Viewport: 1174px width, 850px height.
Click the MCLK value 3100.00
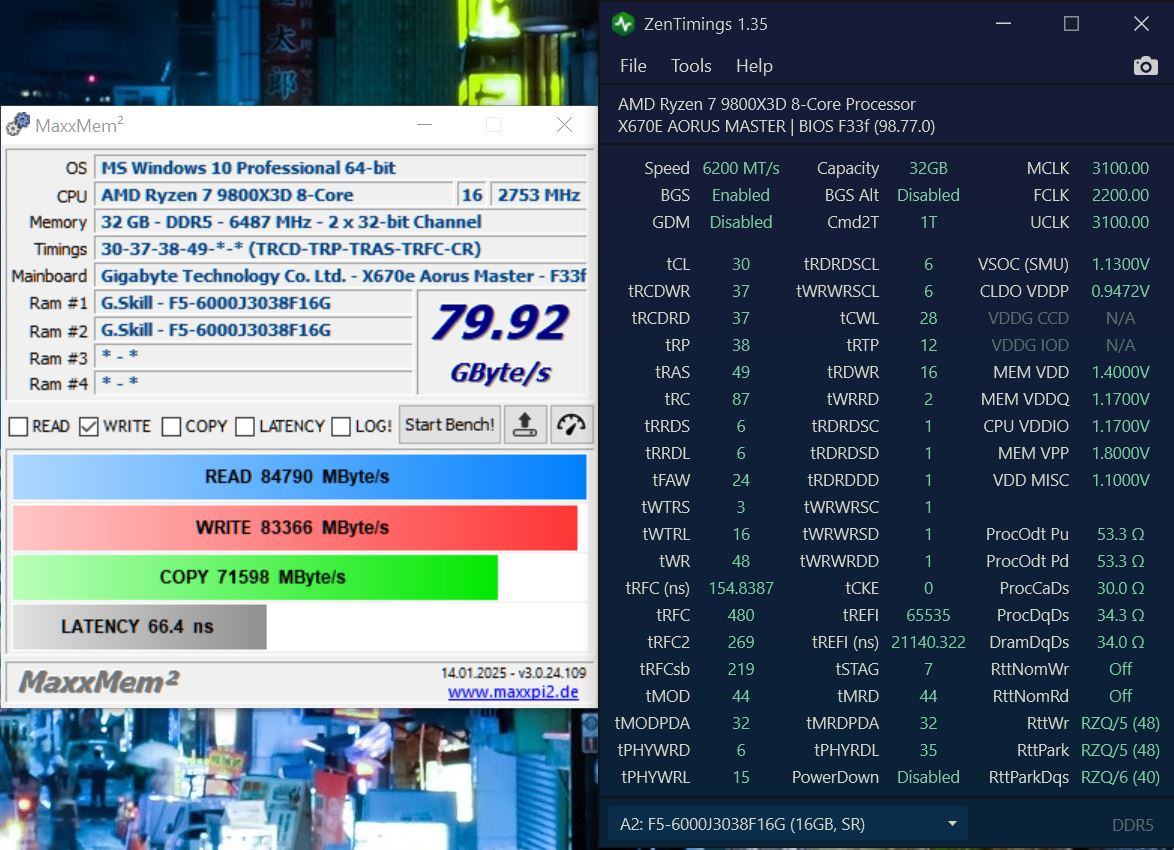1120,169
